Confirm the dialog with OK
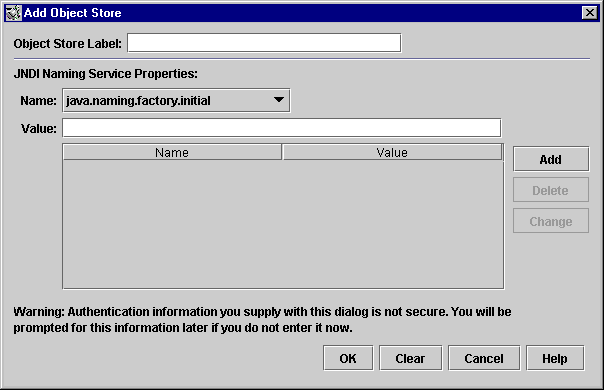This screenshot has height=390, width=604. click(348, 358)
